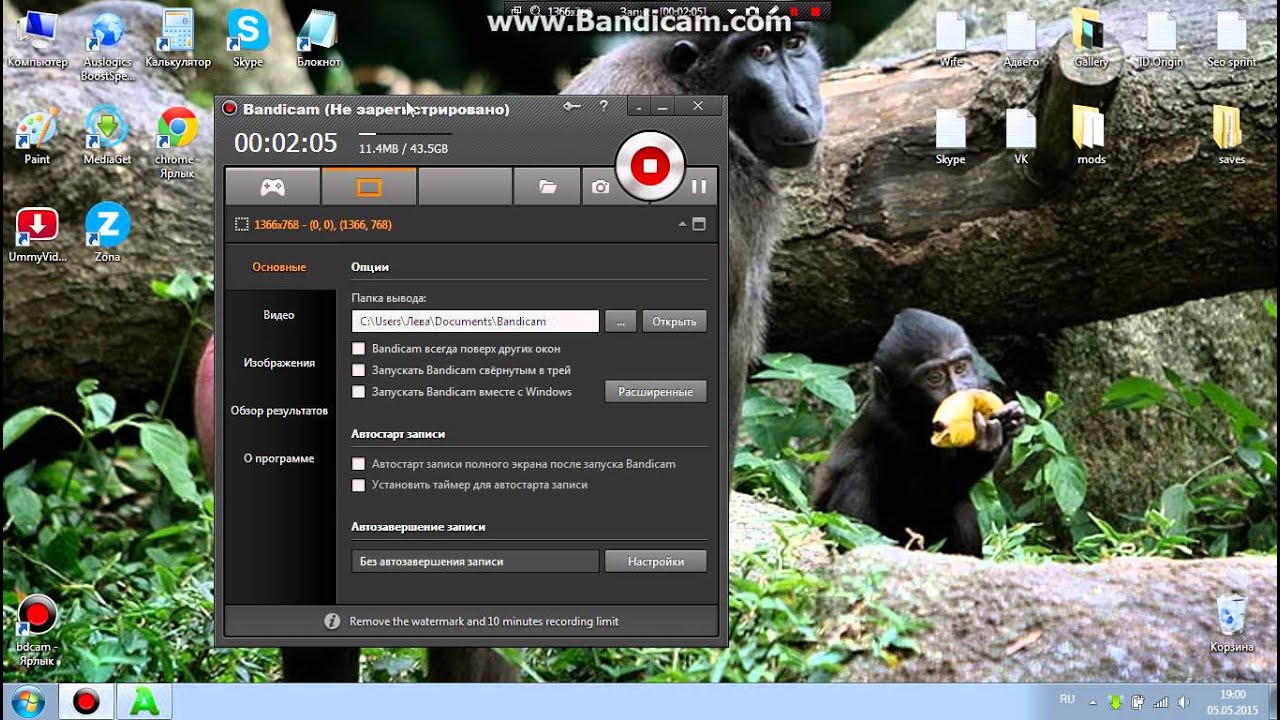Open the Bandicam output folder icon
Image resolution: width=1280 pixels, height=720 pixels.
[547, 187]
